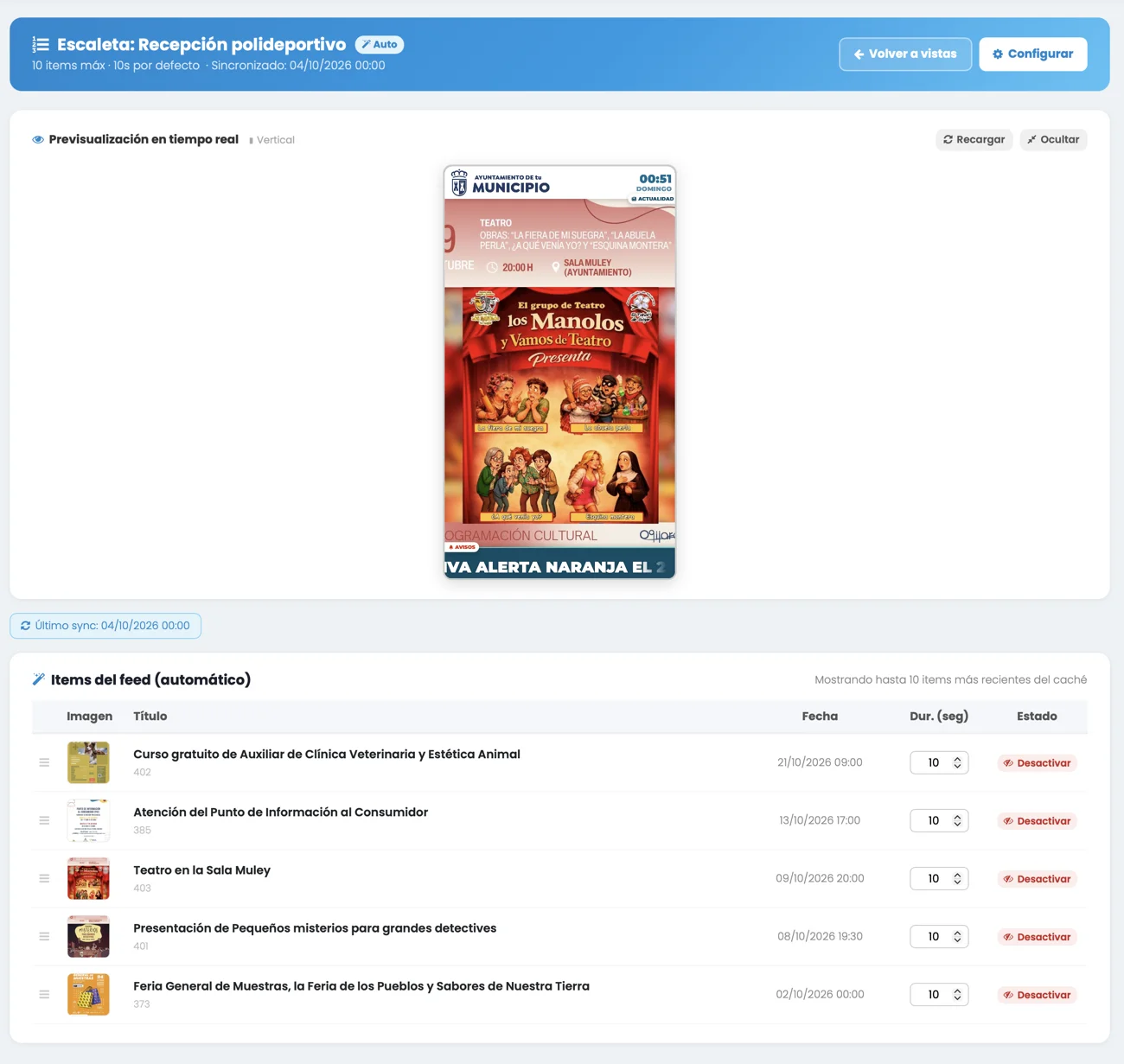Grab the drag handle of Feria General de Muestras row
The width and height of the screenshot is (1124, 1064).
click(44, 994)
